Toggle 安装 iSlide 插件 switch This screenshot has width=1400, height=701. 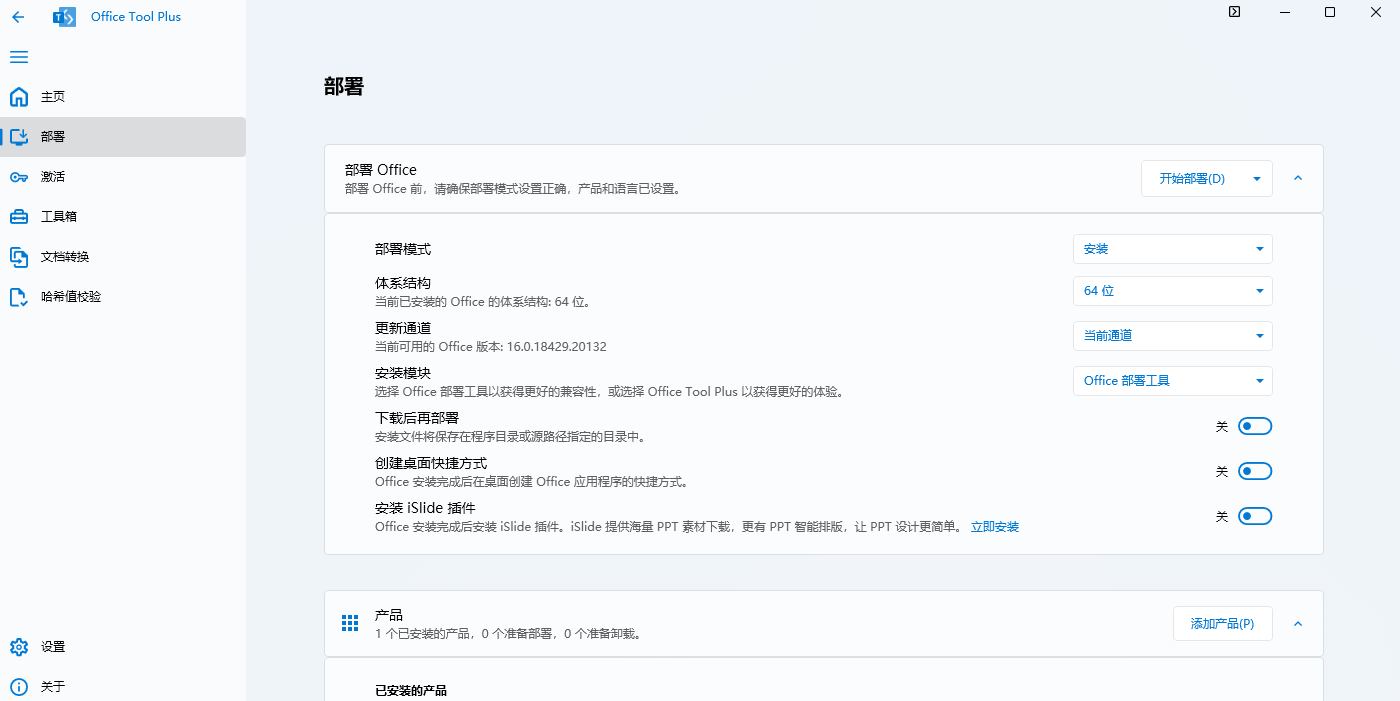(x=1254, y=516)
